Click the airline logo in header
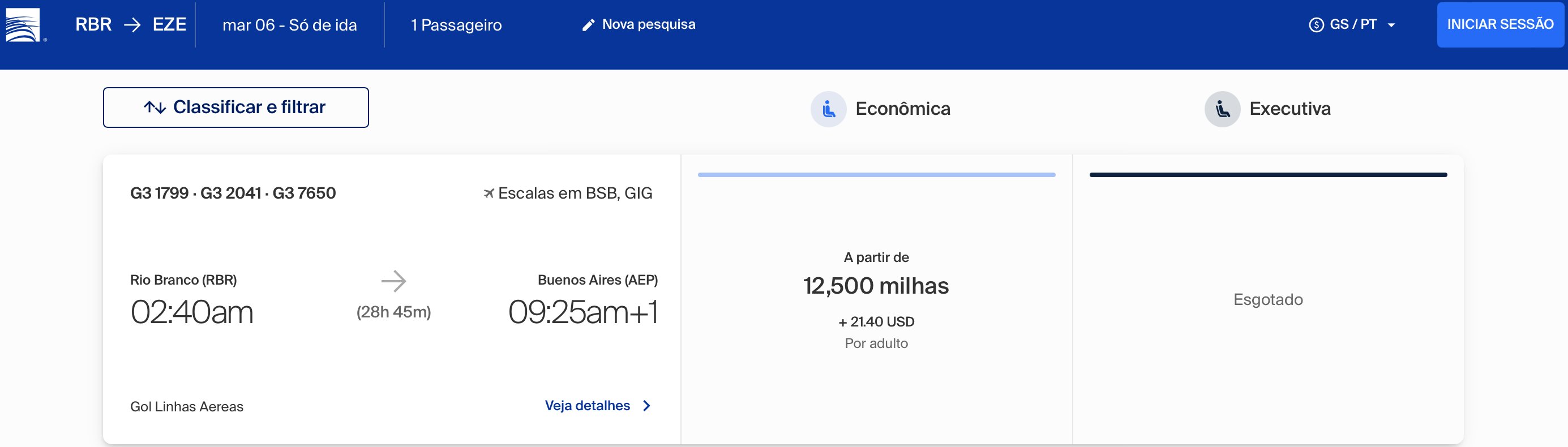This screenshot has width=1568, height=447. (23, 24)
